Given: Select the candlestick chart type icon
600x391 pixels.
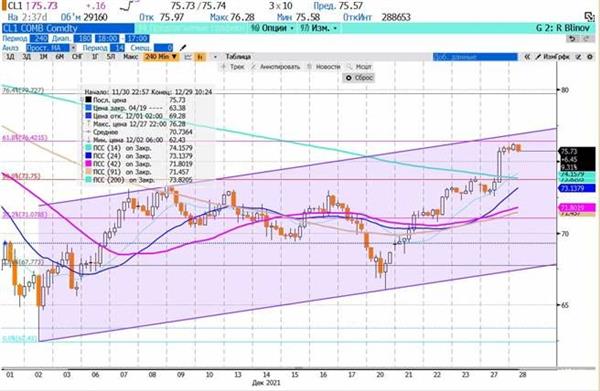Looking at the screenshot, I should click(200, 57).
